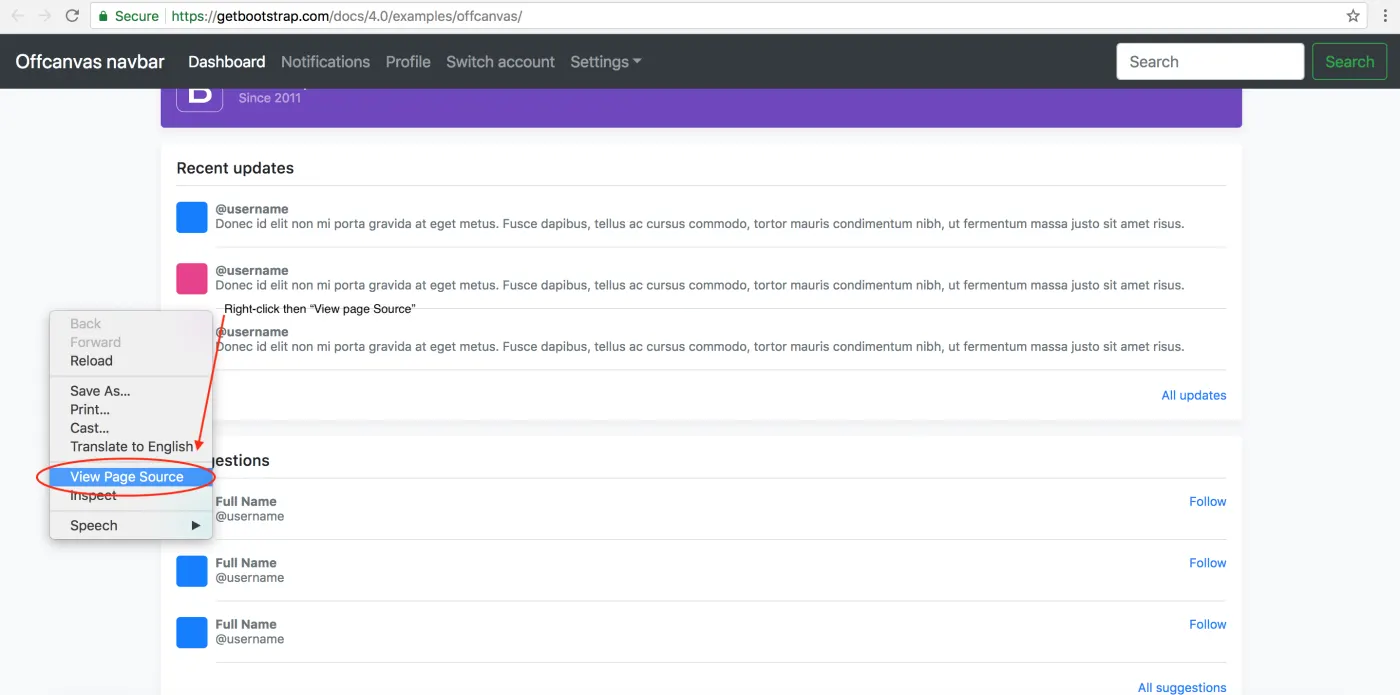Image resolution: width=1400 pixels, height=695 pixels.
Task: Click the Recent updates heading
Action: point(235,168)
